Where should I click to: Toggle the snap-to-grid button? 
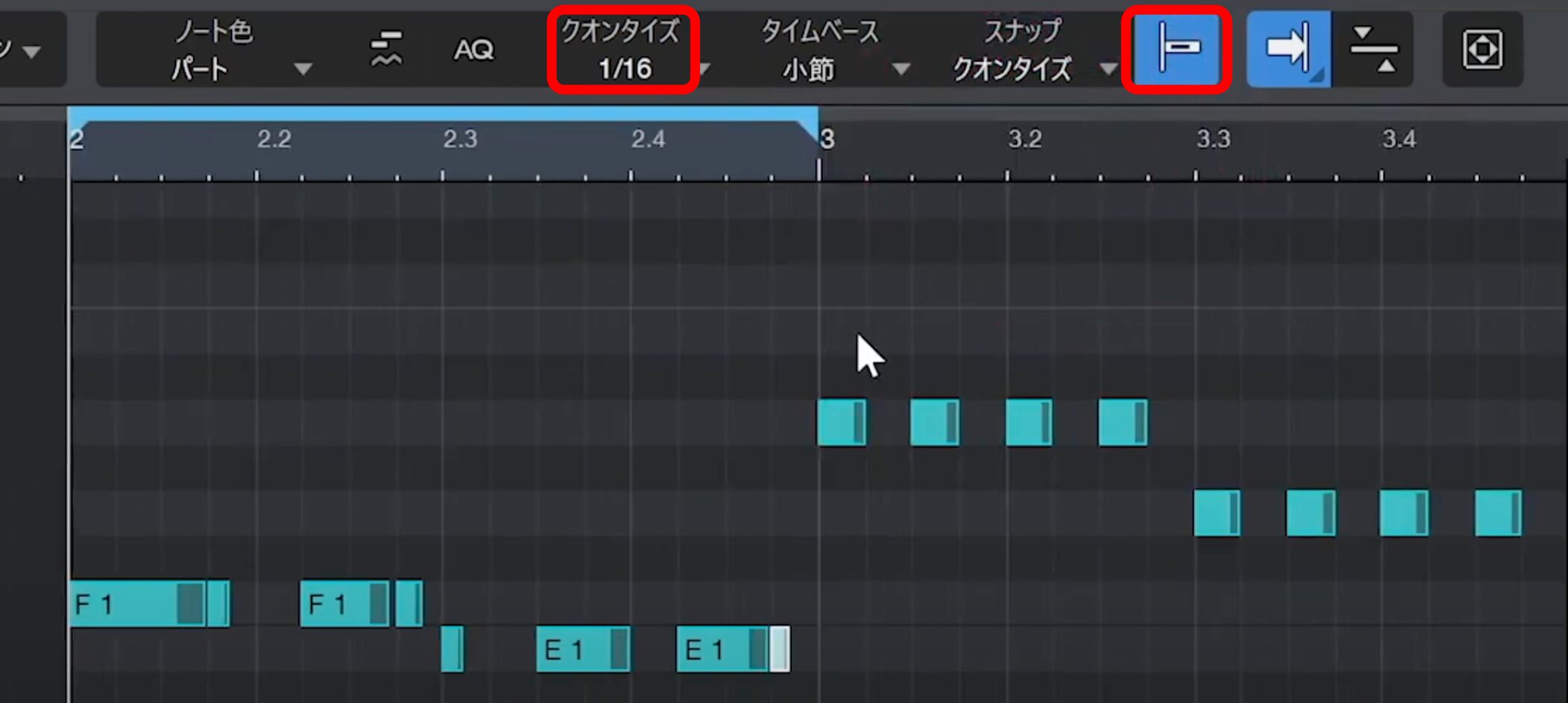pyautogui.click(x=1177, y=49)
